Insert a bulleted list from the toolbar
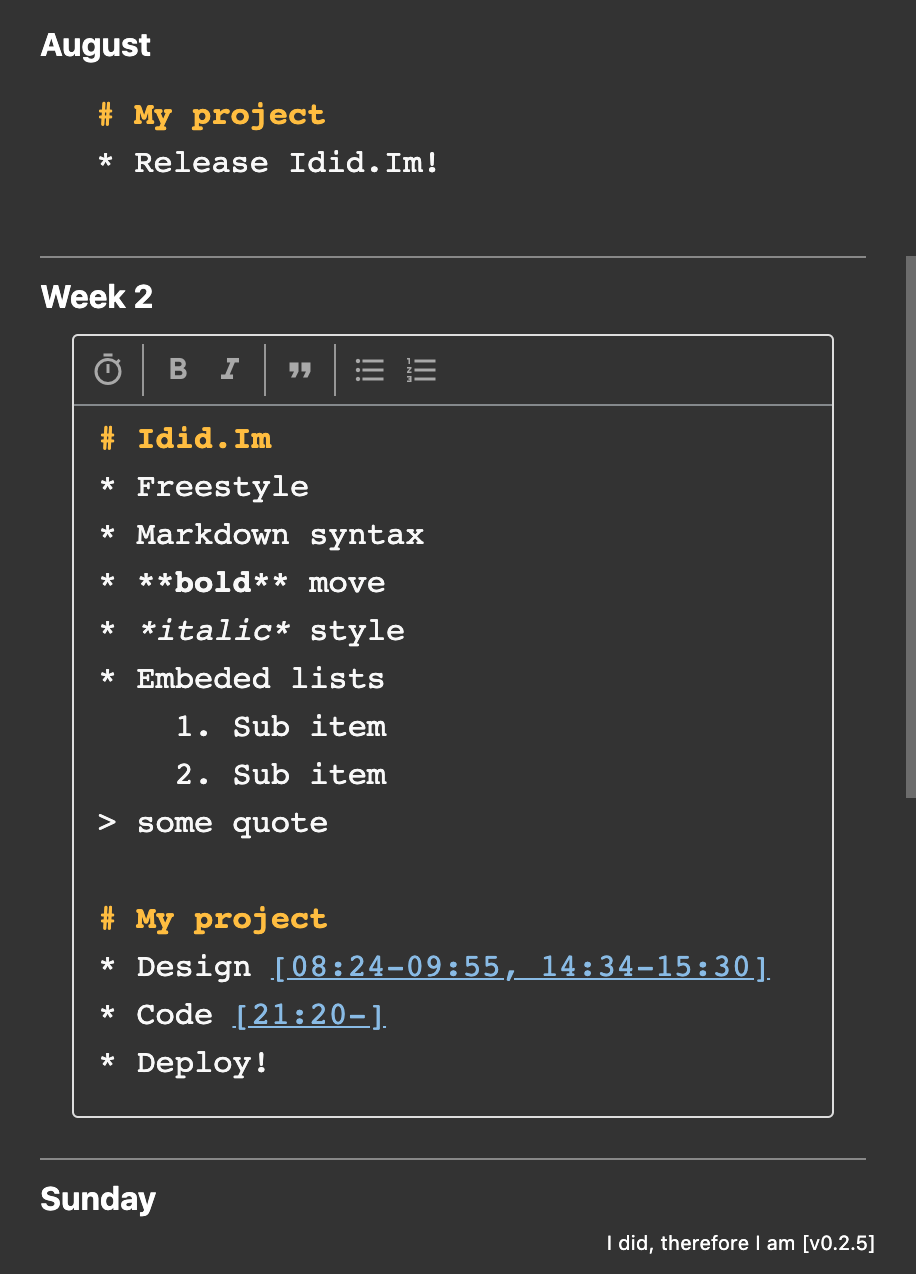The width and height of the screenshot is (916, 1274). coord(370,370)
